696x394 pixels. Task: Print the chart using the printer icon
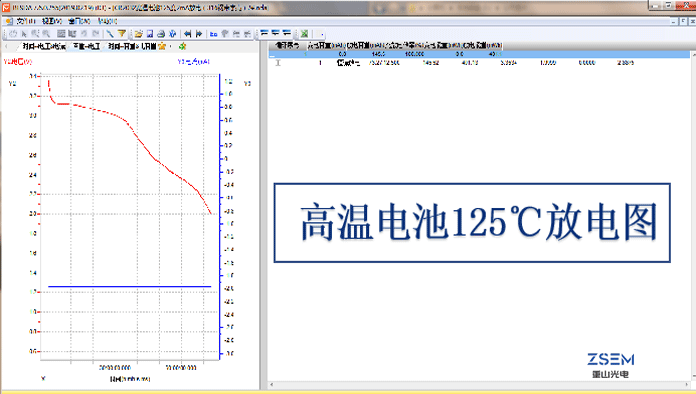161,34
